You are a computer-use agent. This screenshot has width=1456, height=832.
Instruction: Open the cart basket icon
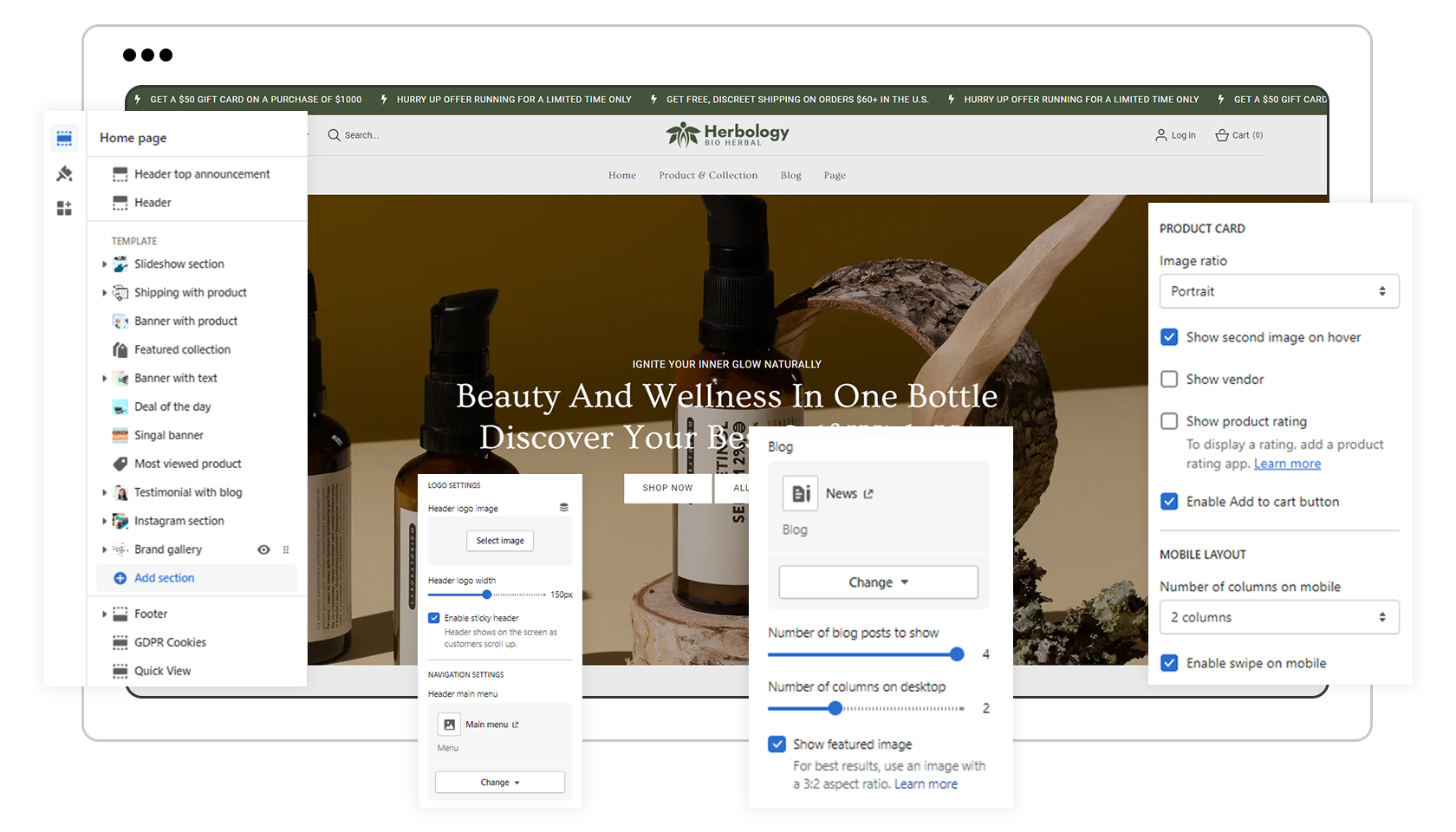pos(1222,135)
